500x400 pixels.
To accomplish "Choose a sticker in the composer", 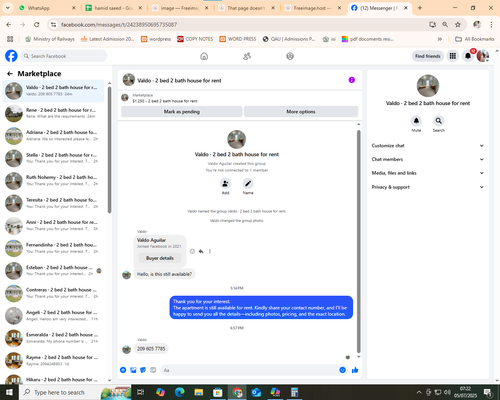I will pyautogui.click(x=143, y=370).
